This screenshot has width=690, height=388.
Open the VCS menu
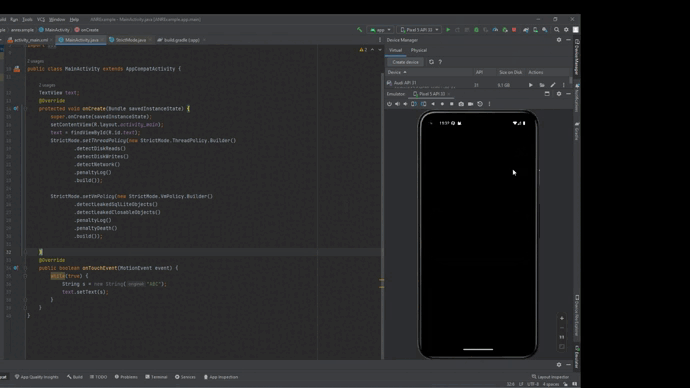tap(41, 19)
